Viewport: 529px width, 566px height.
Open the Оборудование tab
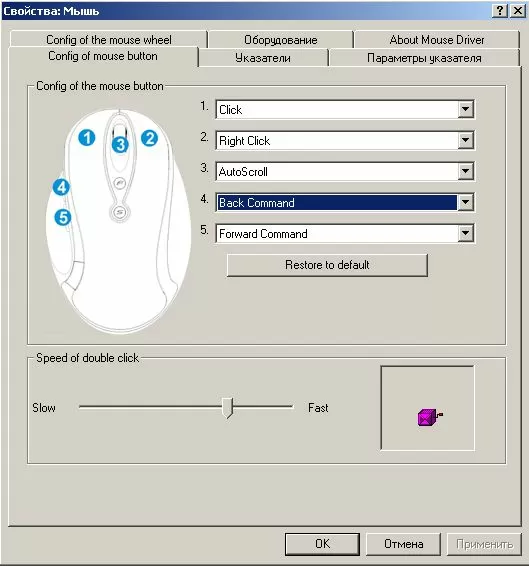coord(281,39)
